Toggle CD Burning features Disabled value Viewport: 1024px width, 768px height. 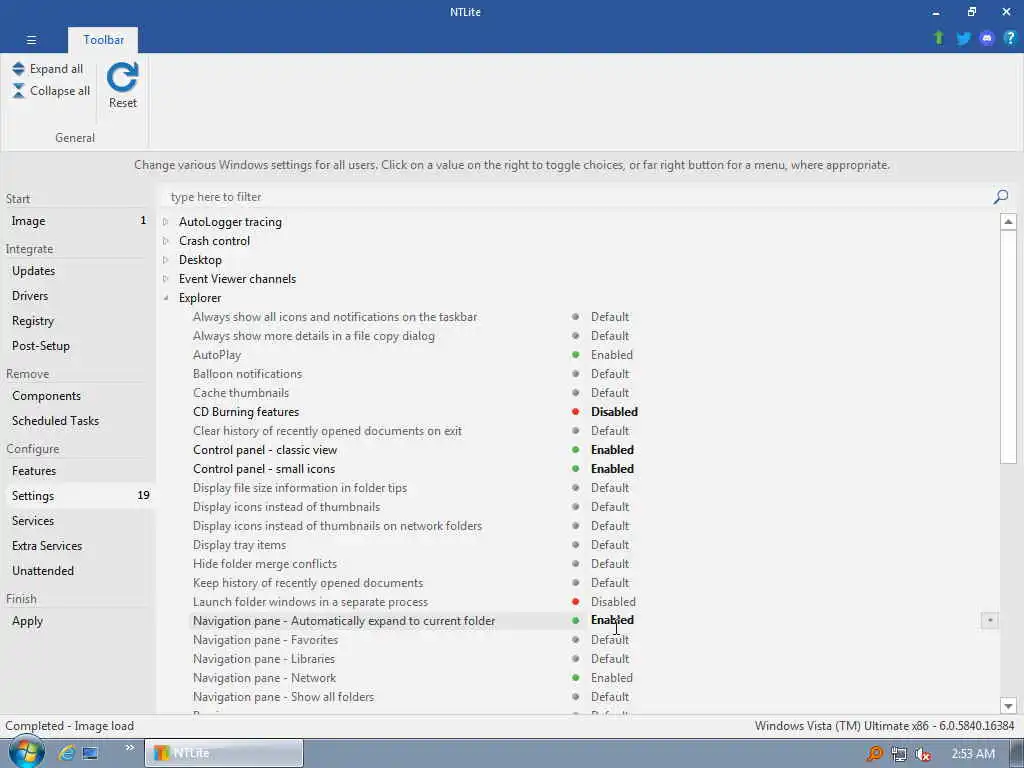tap(614, 411)
